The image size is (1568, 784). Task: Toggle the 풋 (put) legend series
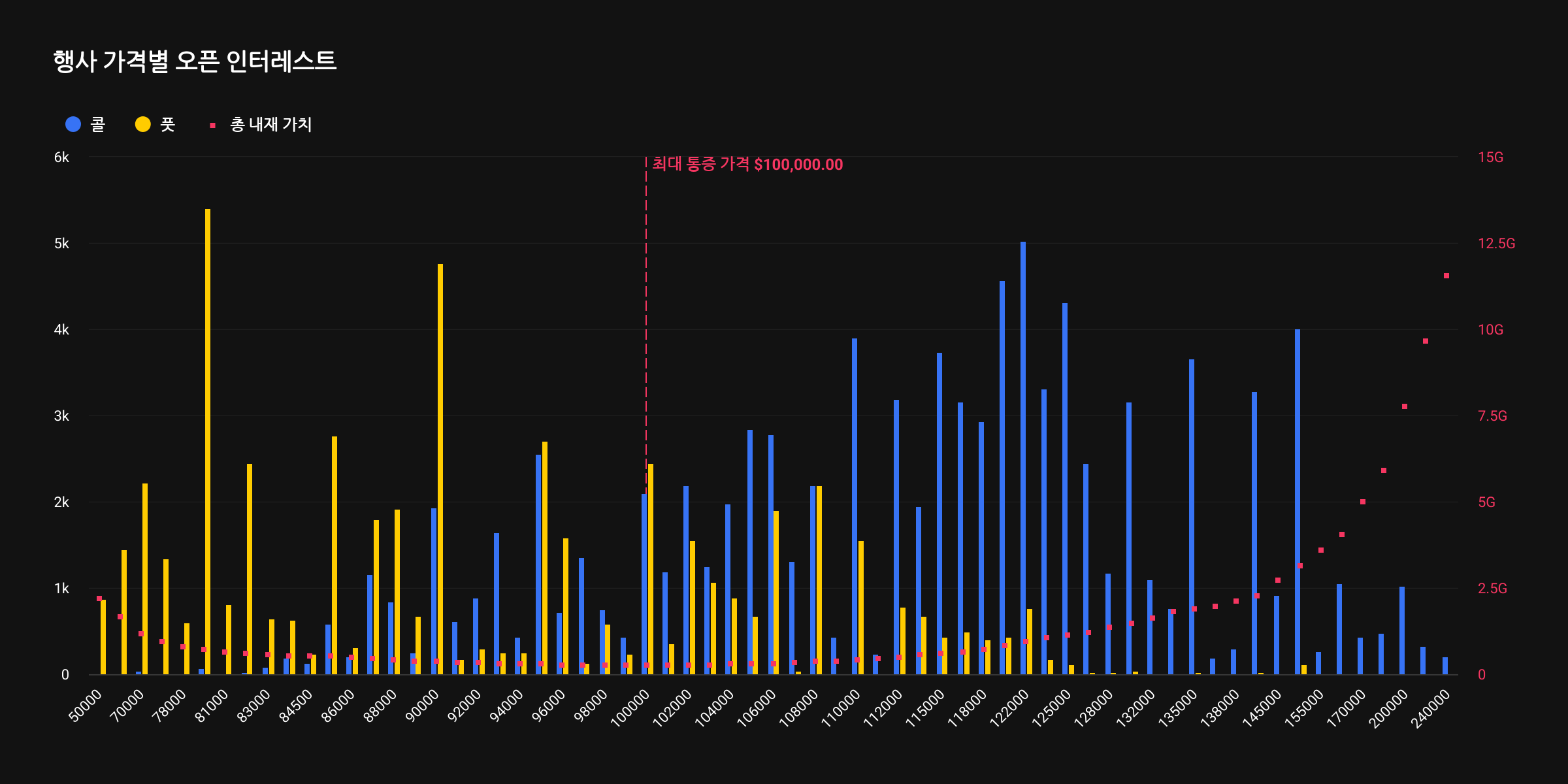167,124
